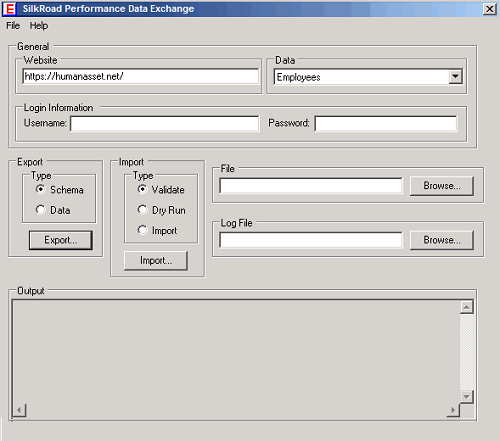The height and width of the screenshot is (441, 500).
Task: Click the Import... button
Action: pos(156,260)
